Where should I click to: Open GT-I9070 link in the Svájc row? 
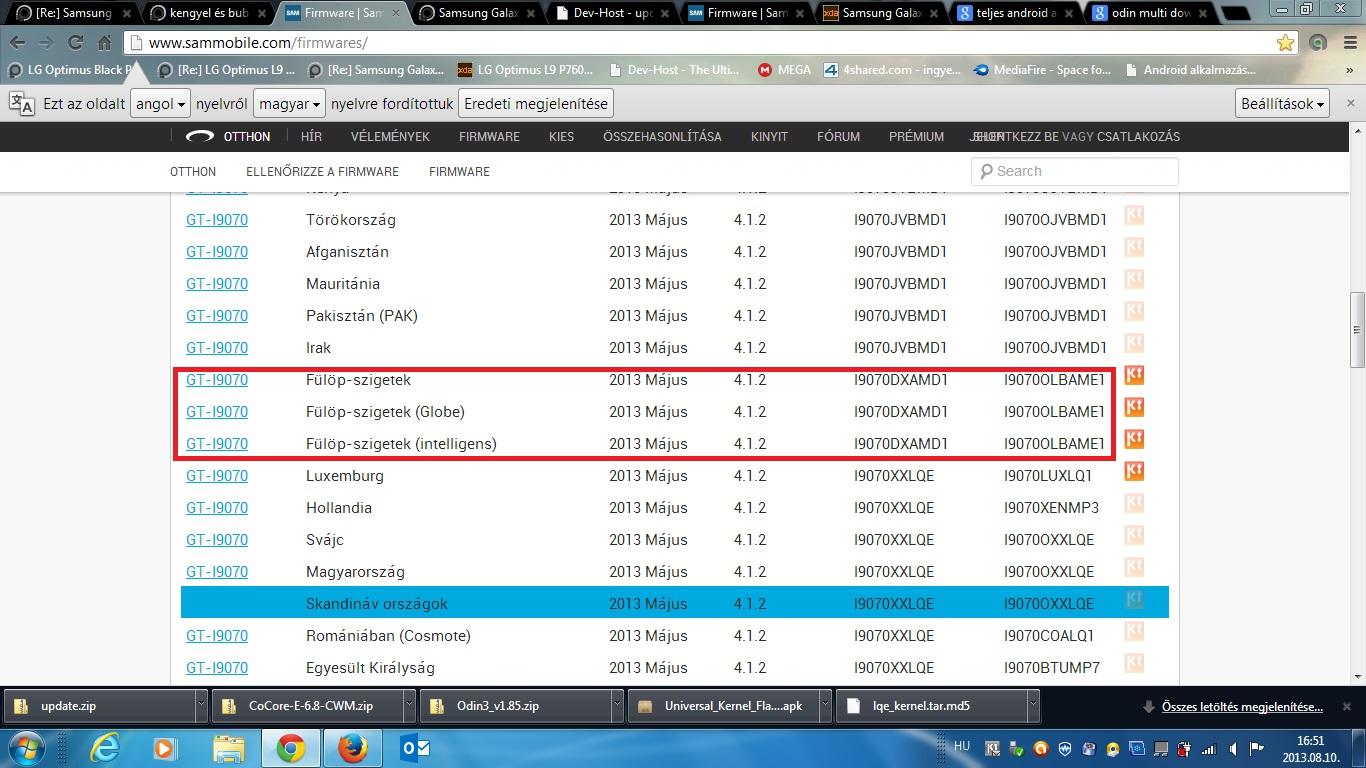tap(217, 540)
